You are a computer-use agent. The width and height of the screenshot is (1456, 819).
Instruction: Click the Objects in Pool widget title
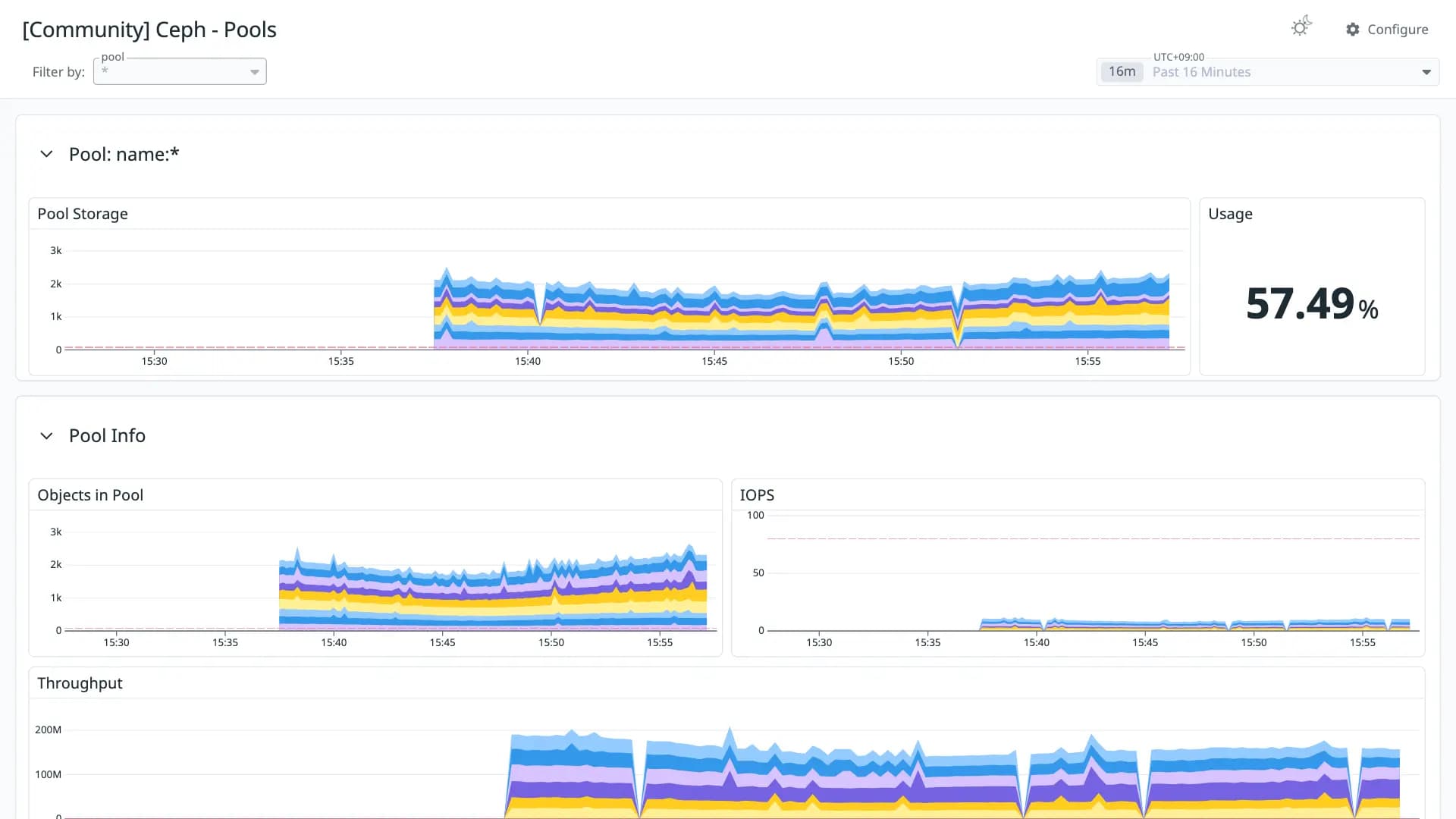(x=90, y=495)
